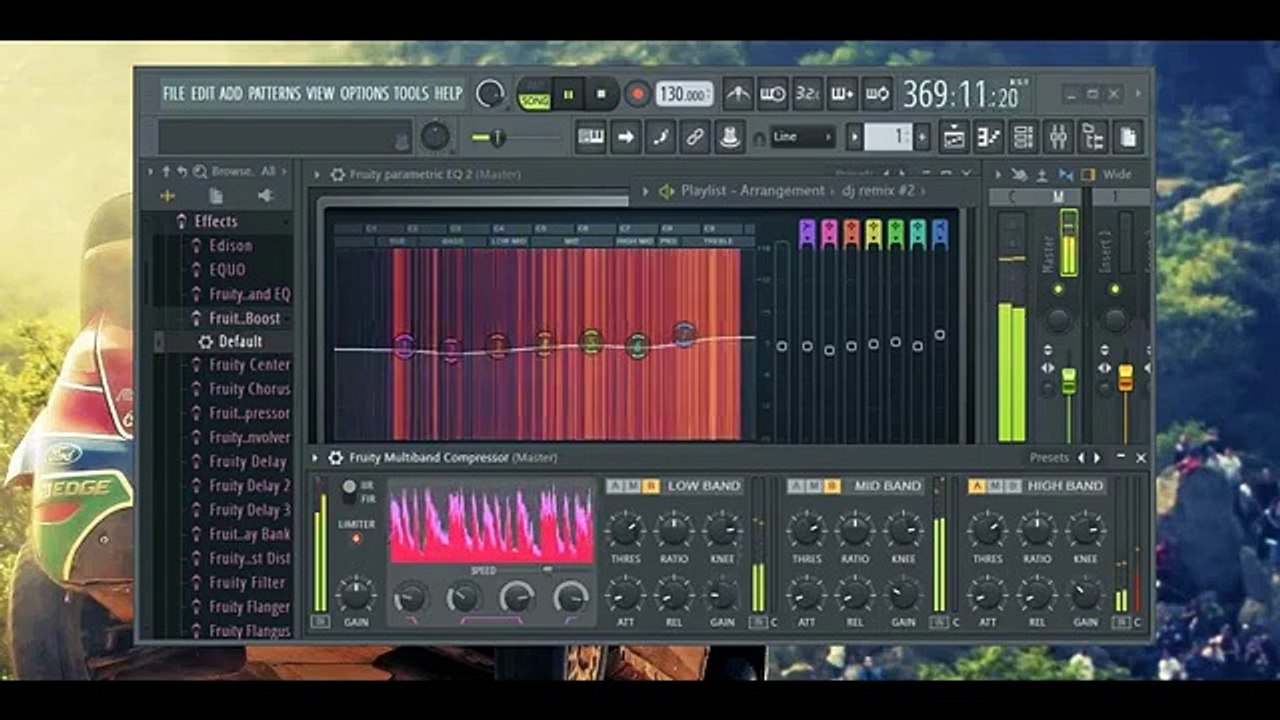Click the browser speaker icon
1280x720 pixels.
point(265,196)
